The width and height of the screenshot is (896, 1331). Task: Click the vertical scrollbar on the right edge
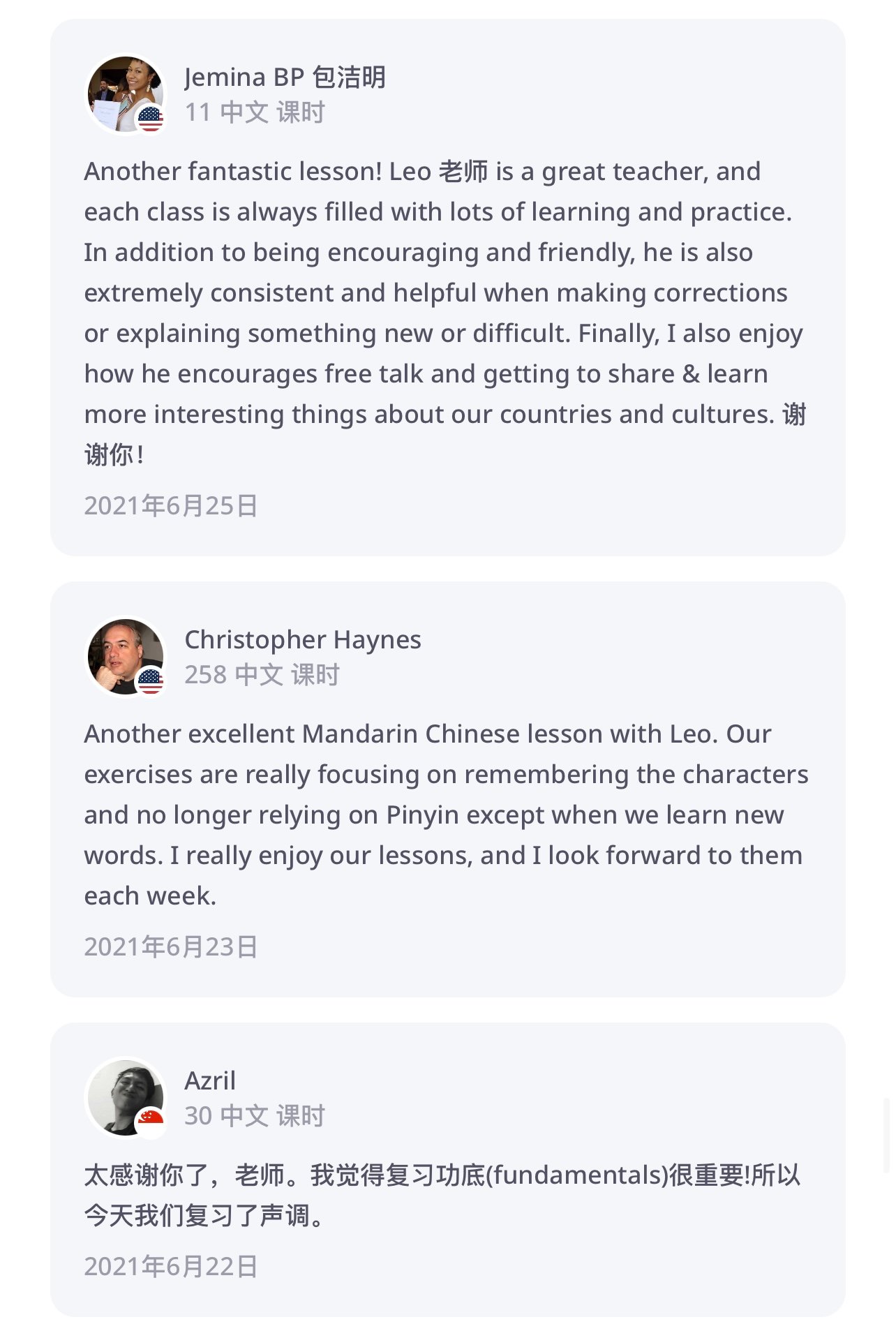(x=886, y=1136)
